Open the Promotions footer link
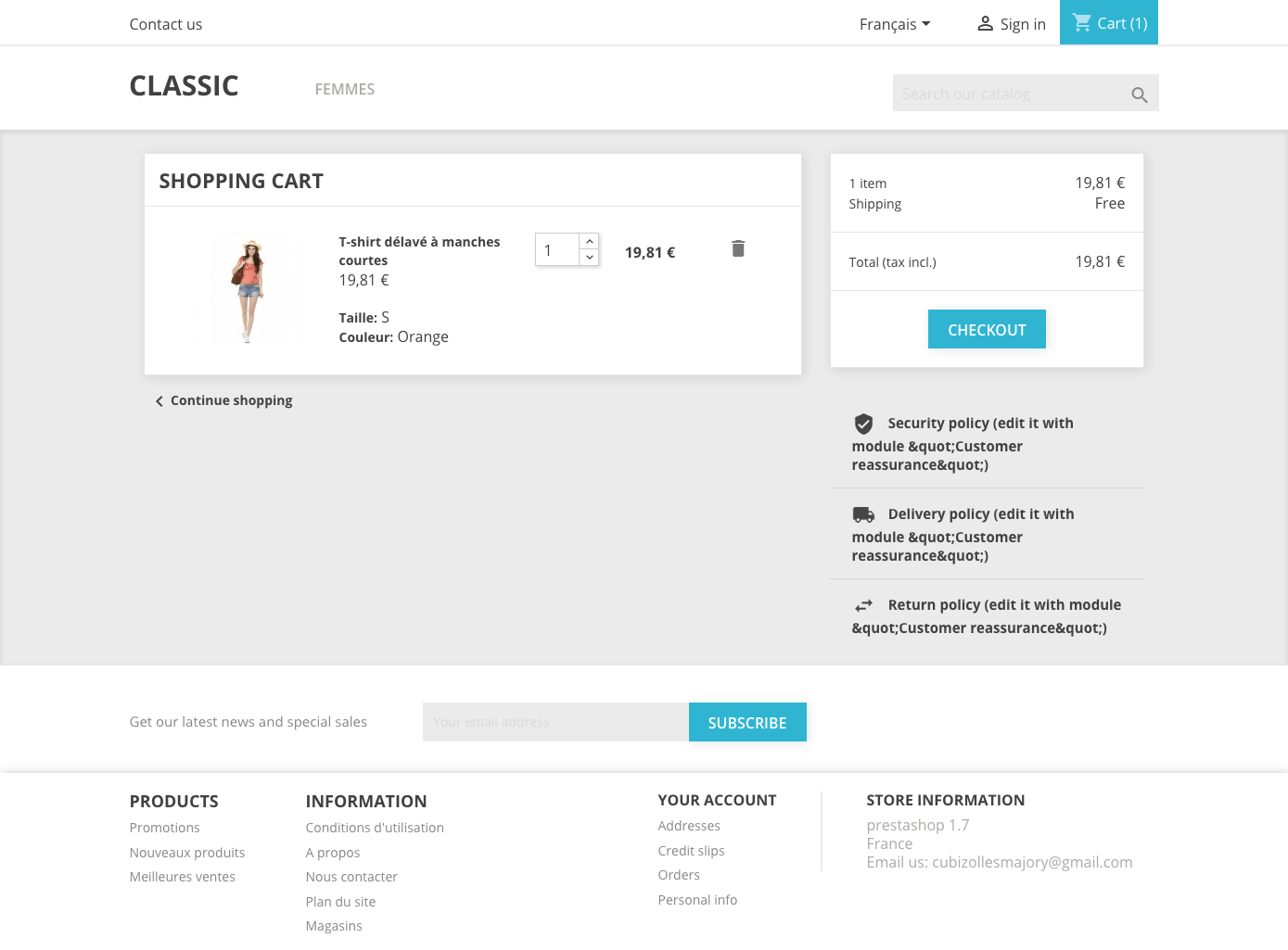This screenshot has width=1288, height=950. [164, 828]
